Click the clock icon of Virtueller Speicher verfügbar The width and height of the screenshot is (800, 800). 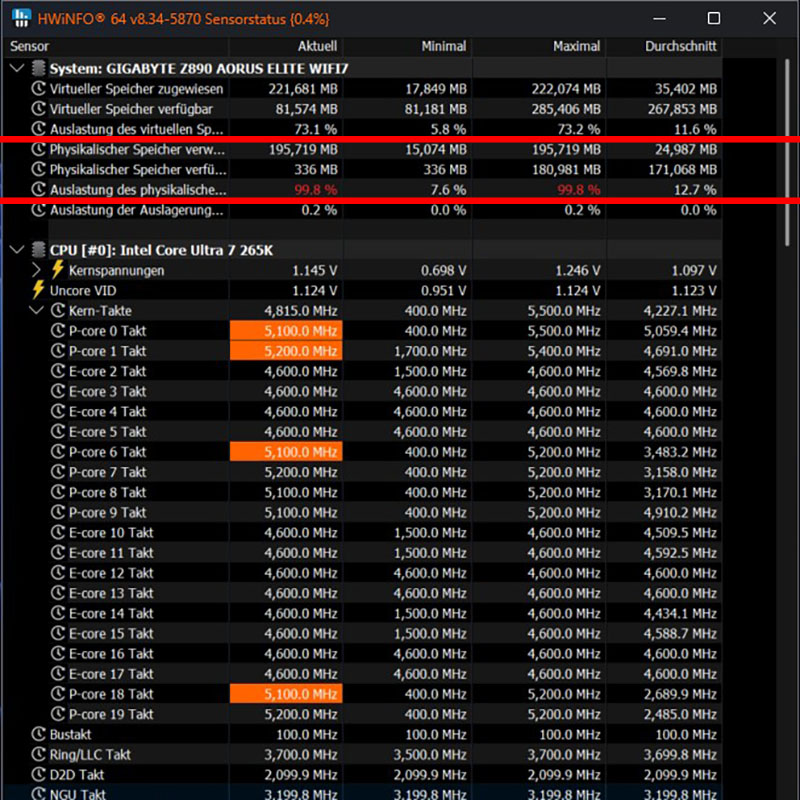click(38, 109)
